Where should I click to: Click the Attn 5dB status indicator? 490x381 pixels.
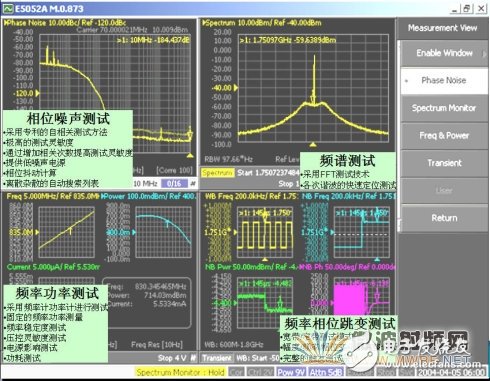(326, 372)
